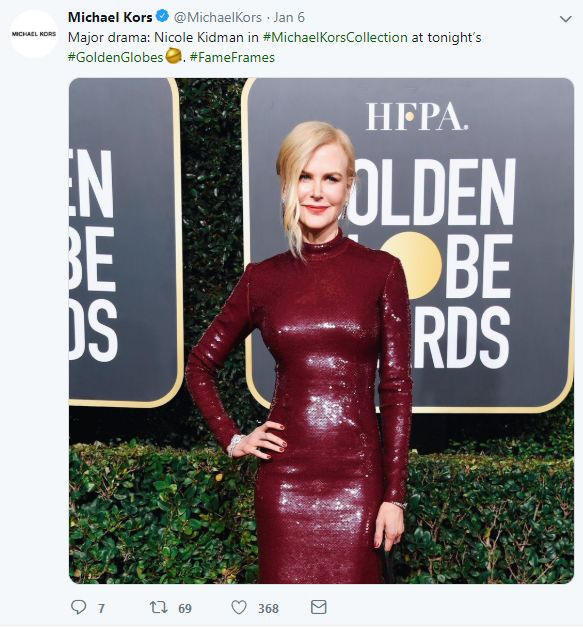Share tweet via envelope message icon
The width and height of the screenshot is (583, 628).
pyautogui.click(x=319, y=607)
